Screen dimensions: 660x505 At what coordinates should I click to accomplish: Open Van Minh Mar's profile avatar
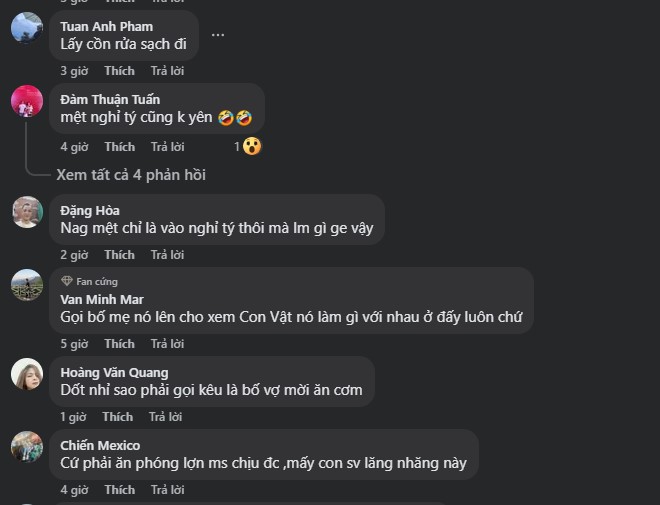pos(27,285)
